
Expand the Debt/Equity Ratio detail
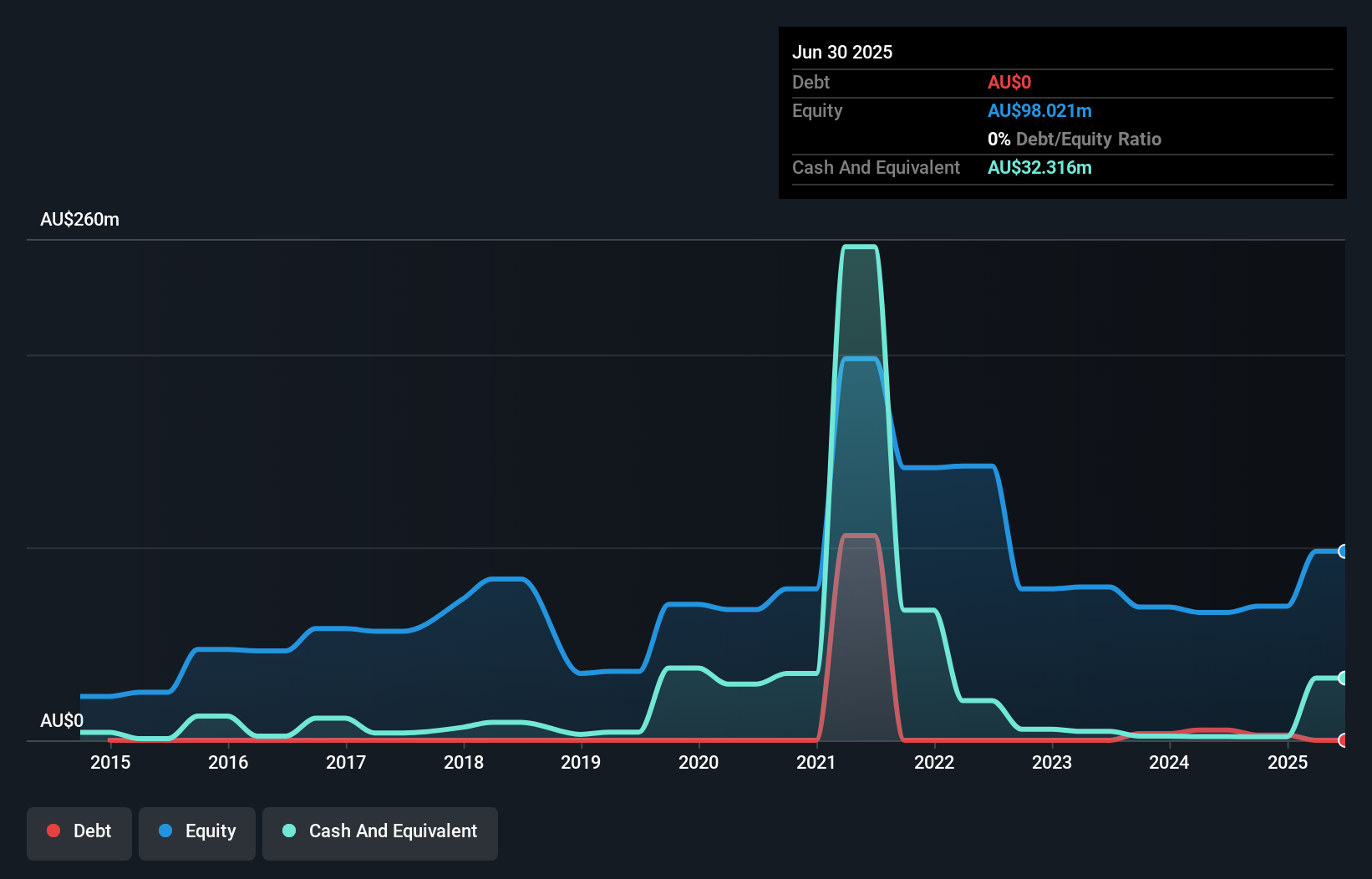1075,139
